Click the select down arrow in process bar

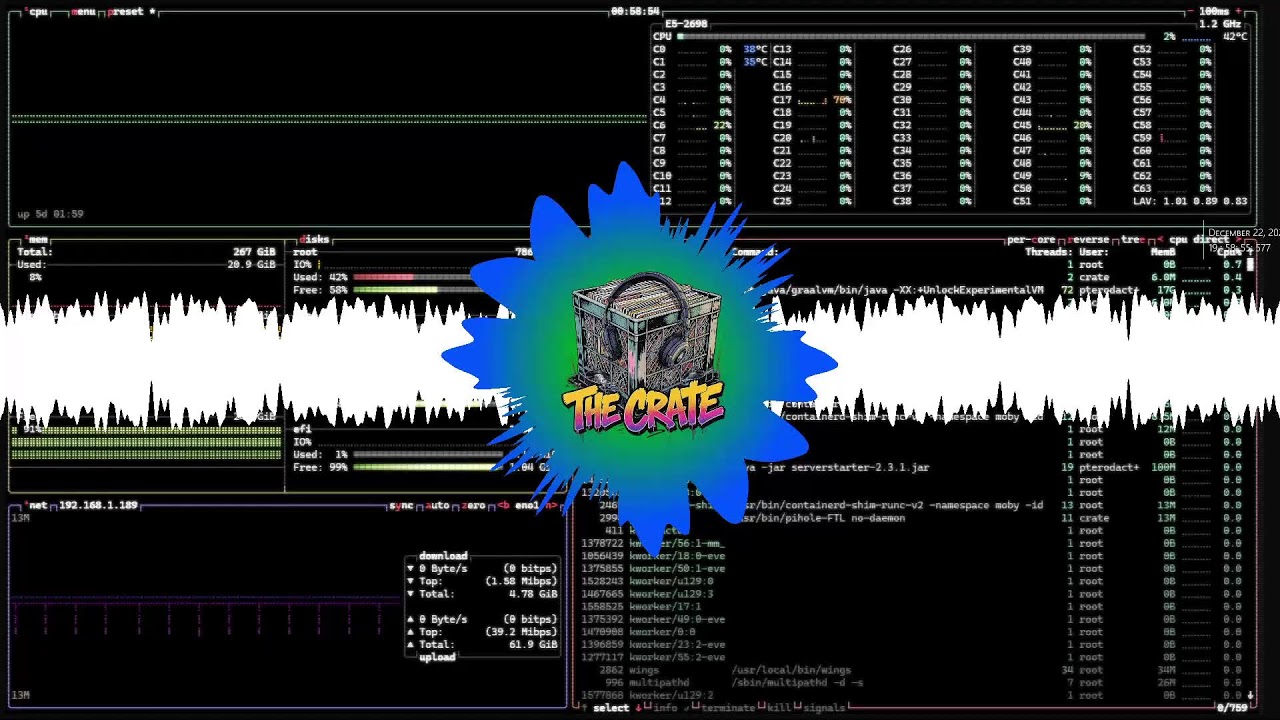tap(638, 708)
